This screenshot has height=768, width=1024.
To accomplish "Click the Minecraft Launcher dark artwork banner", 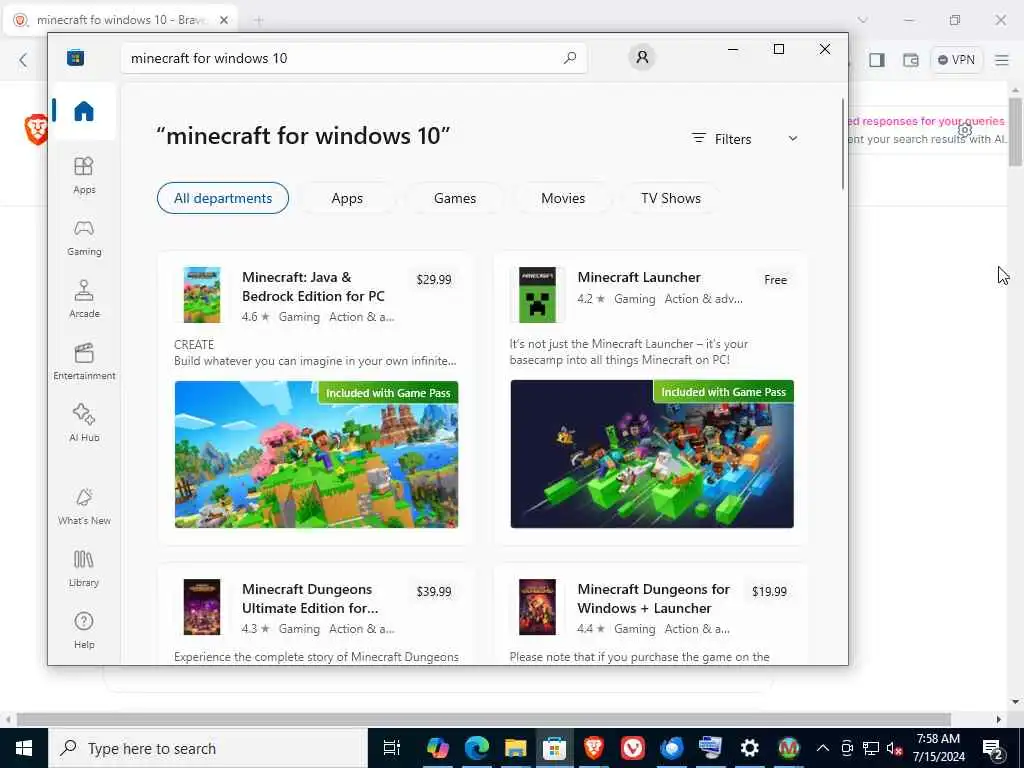I will pos(652,454).
